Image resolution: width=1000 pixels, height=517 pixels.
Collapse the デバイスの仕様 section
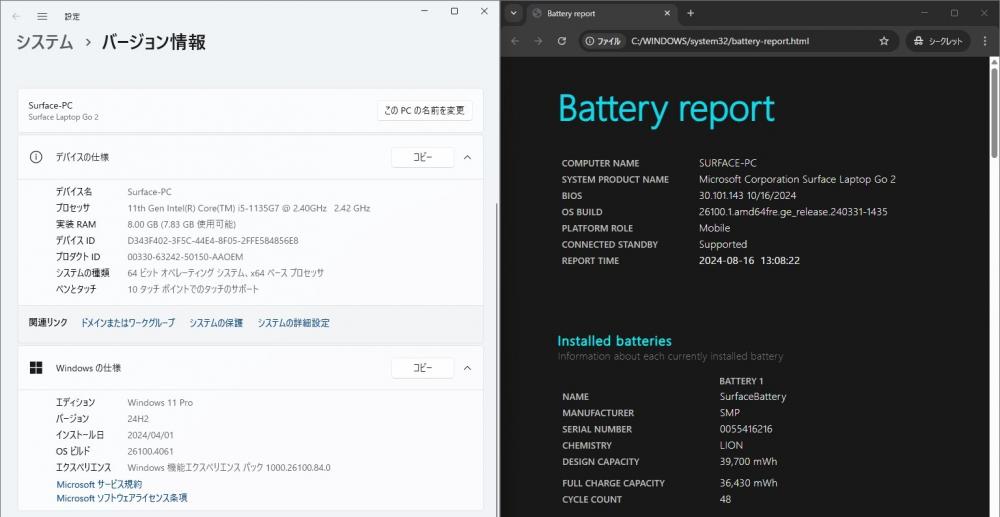click(467, 157)
